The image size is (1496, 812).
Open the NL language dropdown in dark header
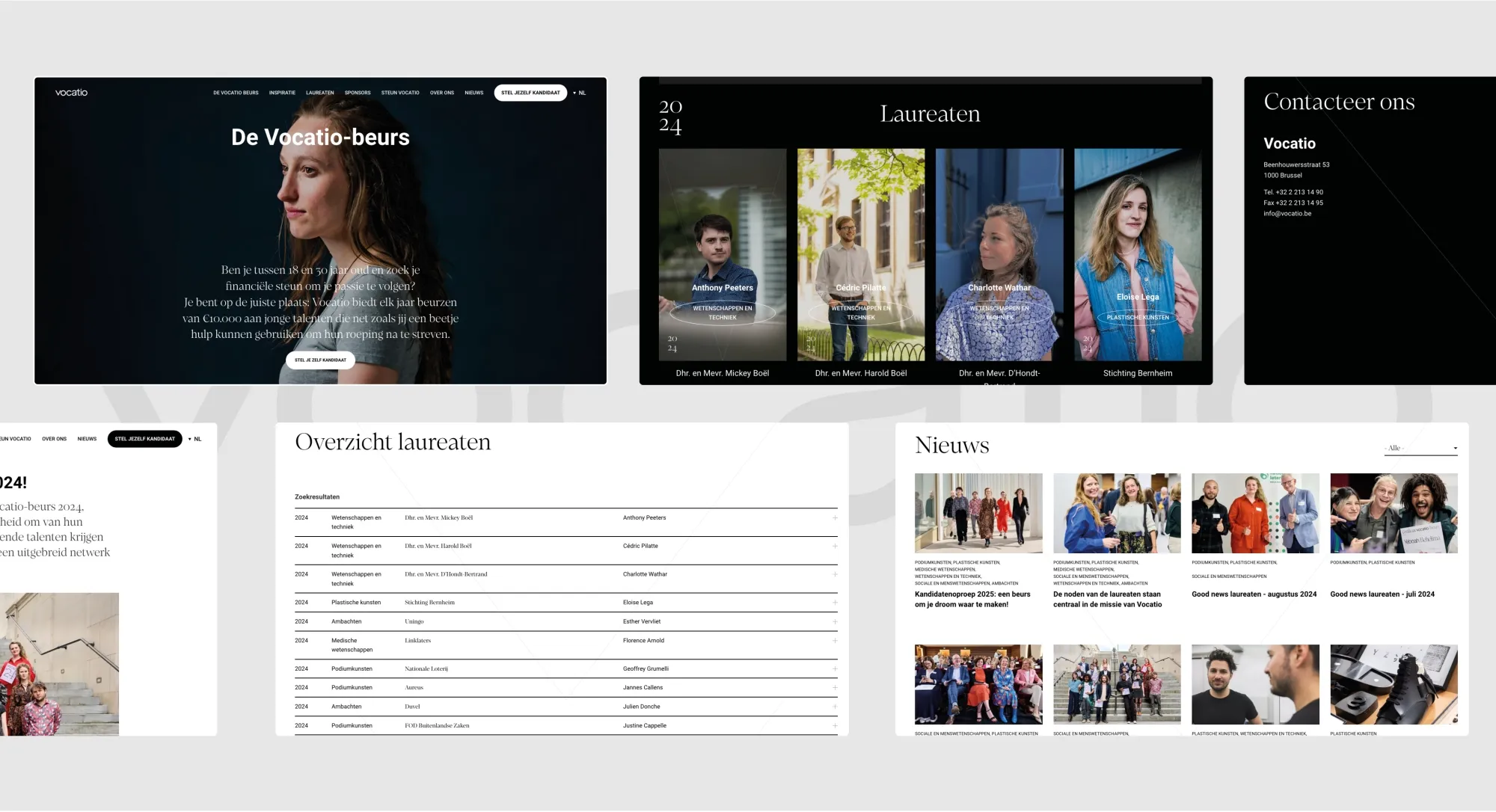(580, 93)
